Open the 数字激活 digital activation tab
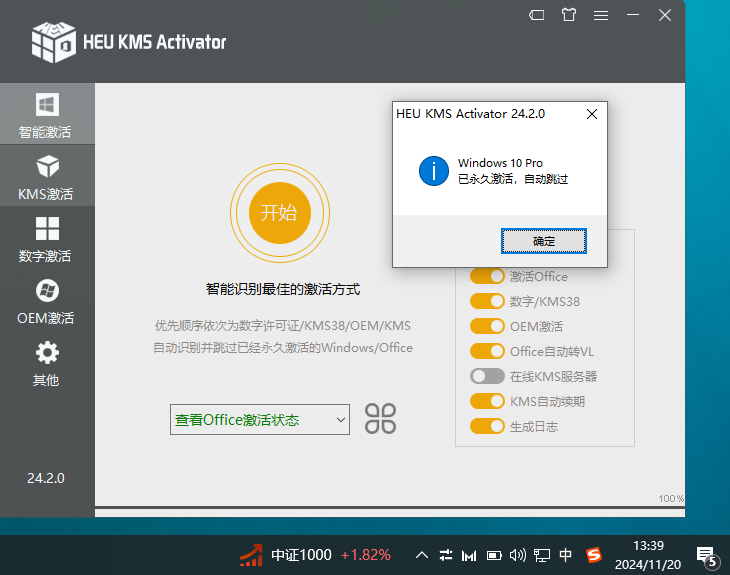The image size is (730, 575). tap(47, 239)
